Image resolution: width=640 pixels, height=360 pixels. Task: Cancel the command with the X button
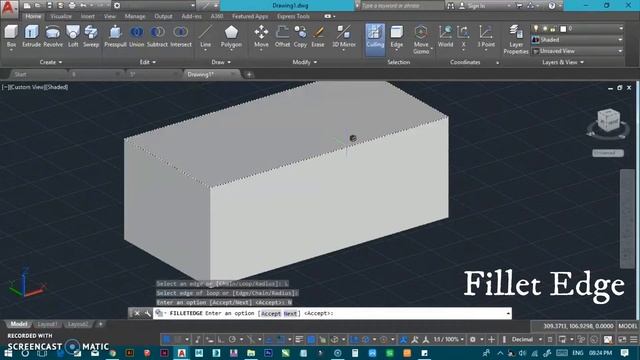coord(137,313)
